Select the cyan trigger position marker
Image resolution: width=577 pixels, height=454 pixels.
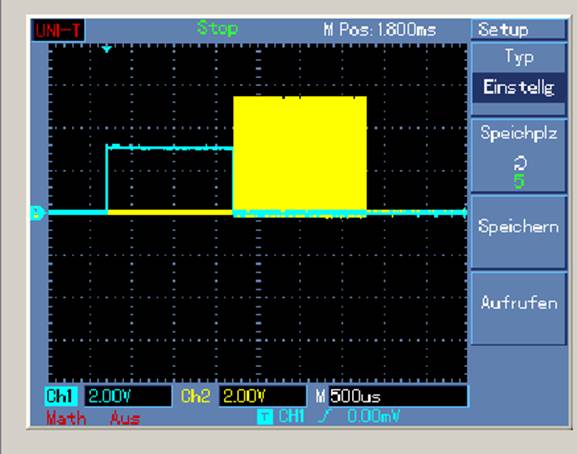107,49
